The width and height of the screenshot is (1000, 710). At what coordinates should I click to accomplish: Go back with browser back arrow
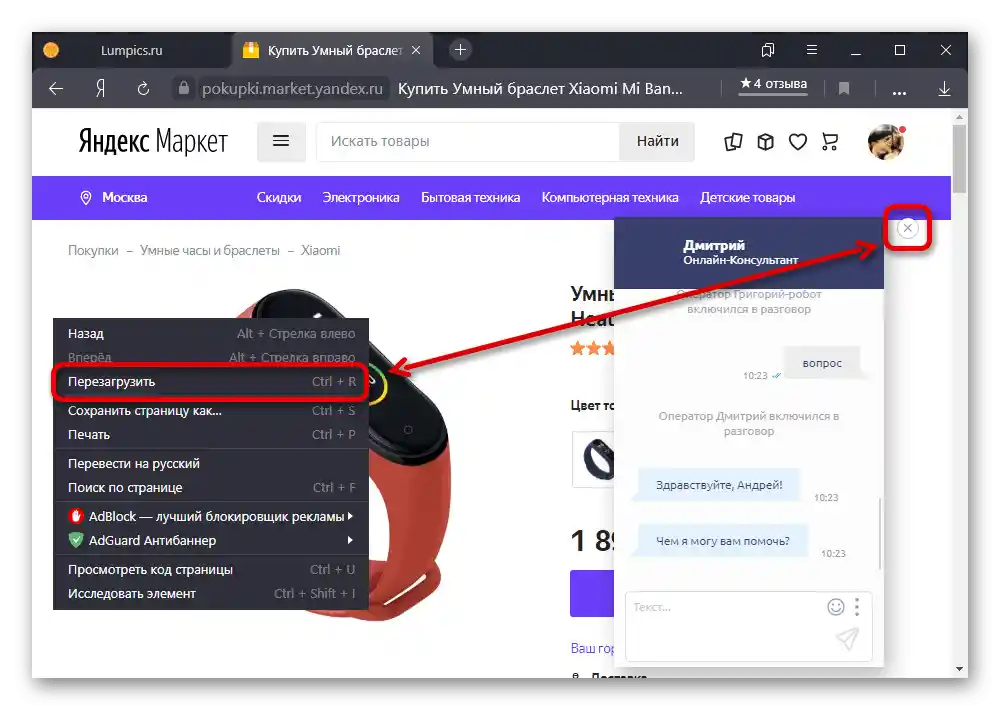(x=56, y=89)
